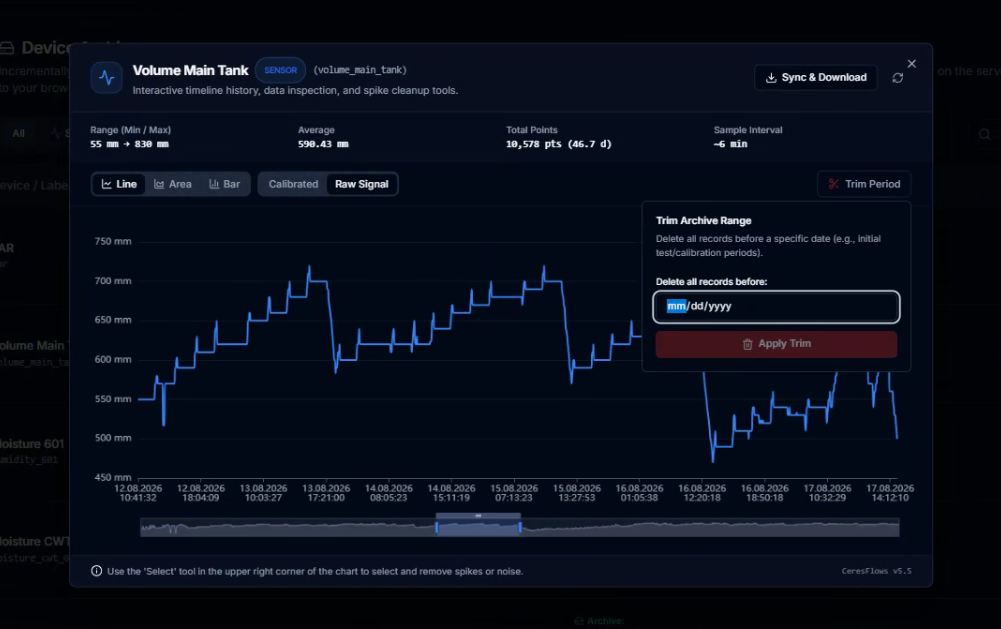Click the left handle of the timeline range slider
Screen dimensions: 1001x629
click(437, 527)
